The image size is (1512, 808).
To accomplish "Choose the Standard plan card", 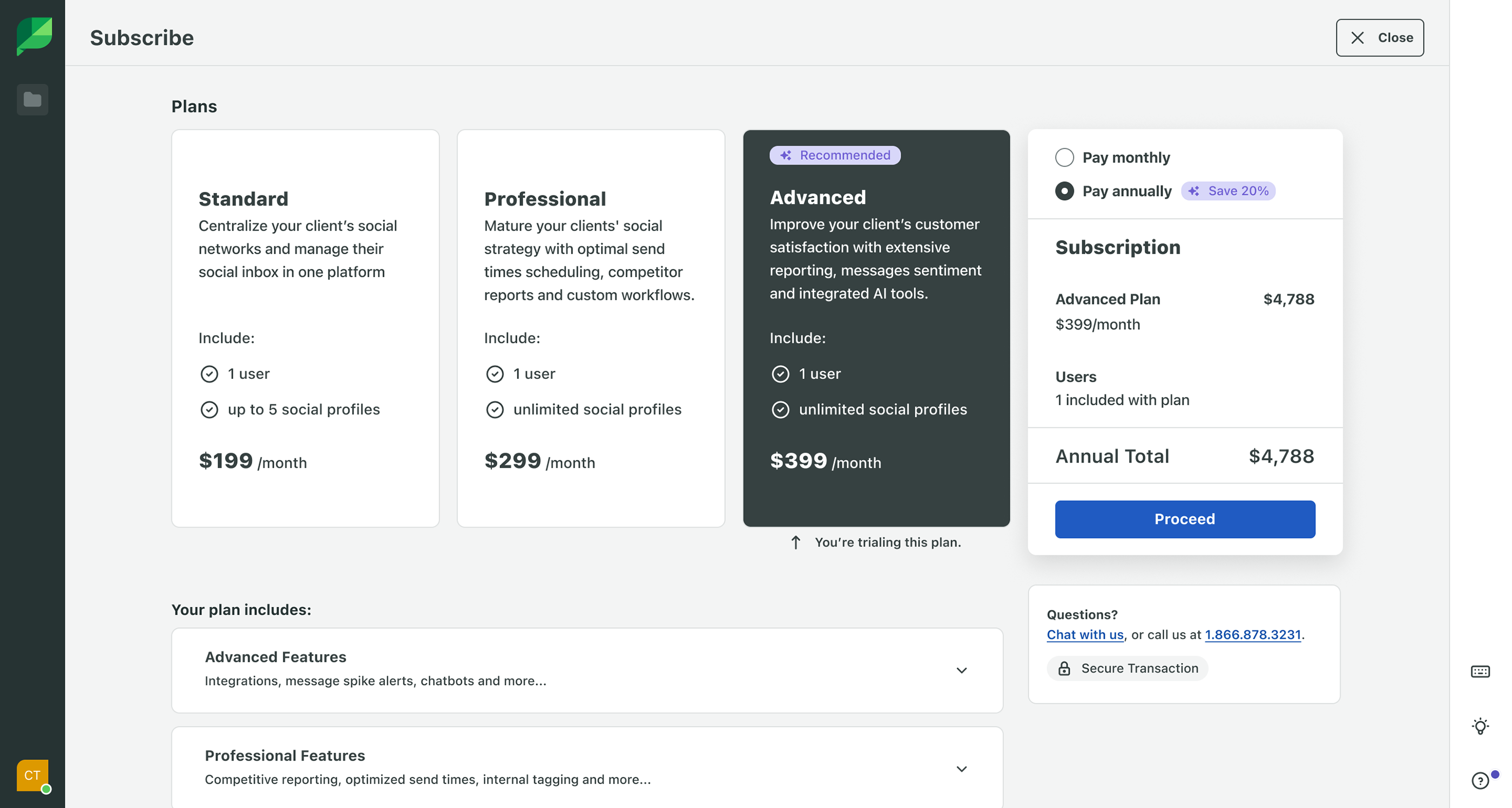I will (305, 328).
